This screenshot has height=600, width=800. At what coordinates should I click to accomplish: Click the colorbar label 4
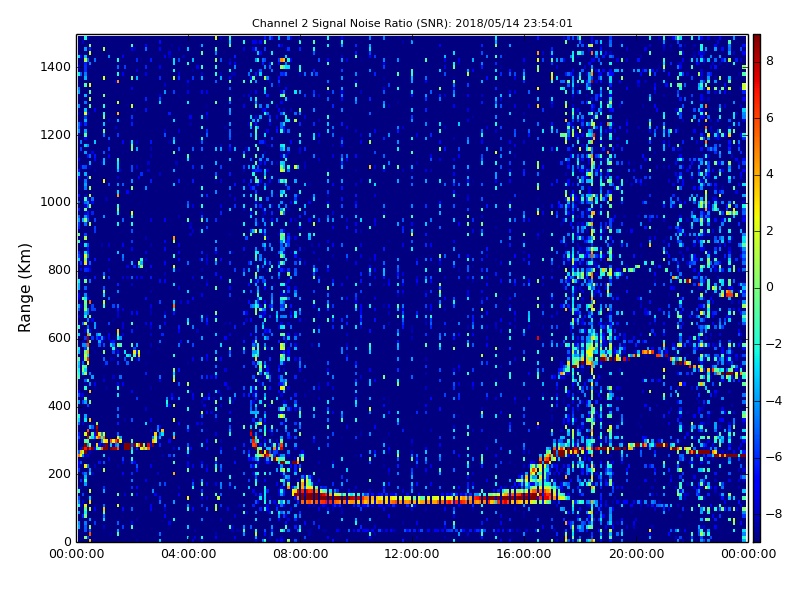point(770,174)
